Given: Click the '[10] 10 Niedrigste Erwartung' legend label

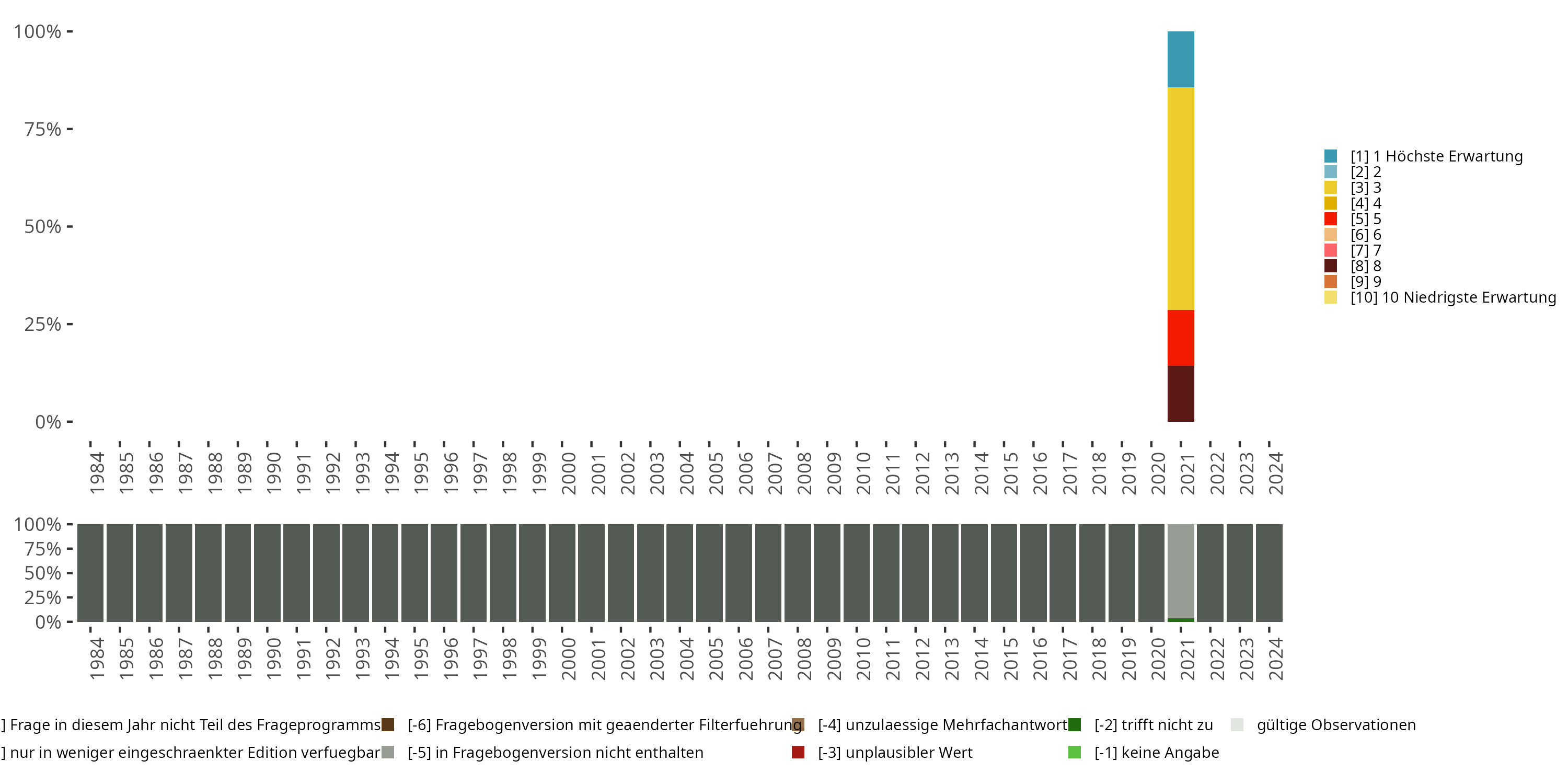Looking at the screenshot, I should tap(1452, 297).
